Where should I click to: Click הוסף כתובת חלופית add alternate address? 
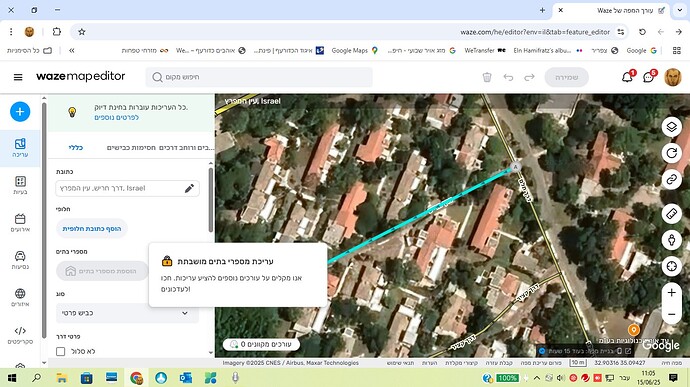(x=92, y=229)
